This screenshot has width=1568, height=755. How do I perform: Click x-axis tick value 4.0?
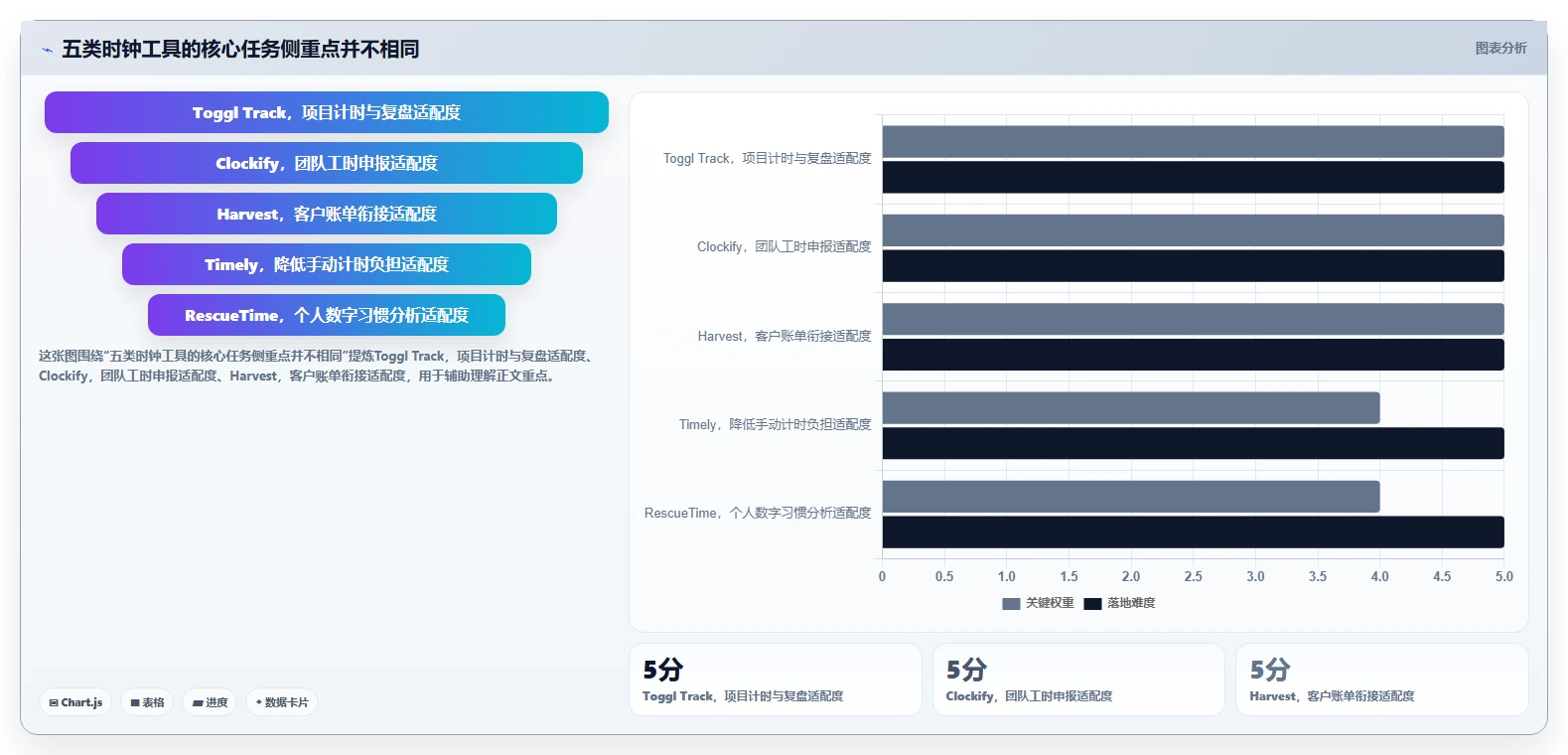point(1379,576)
